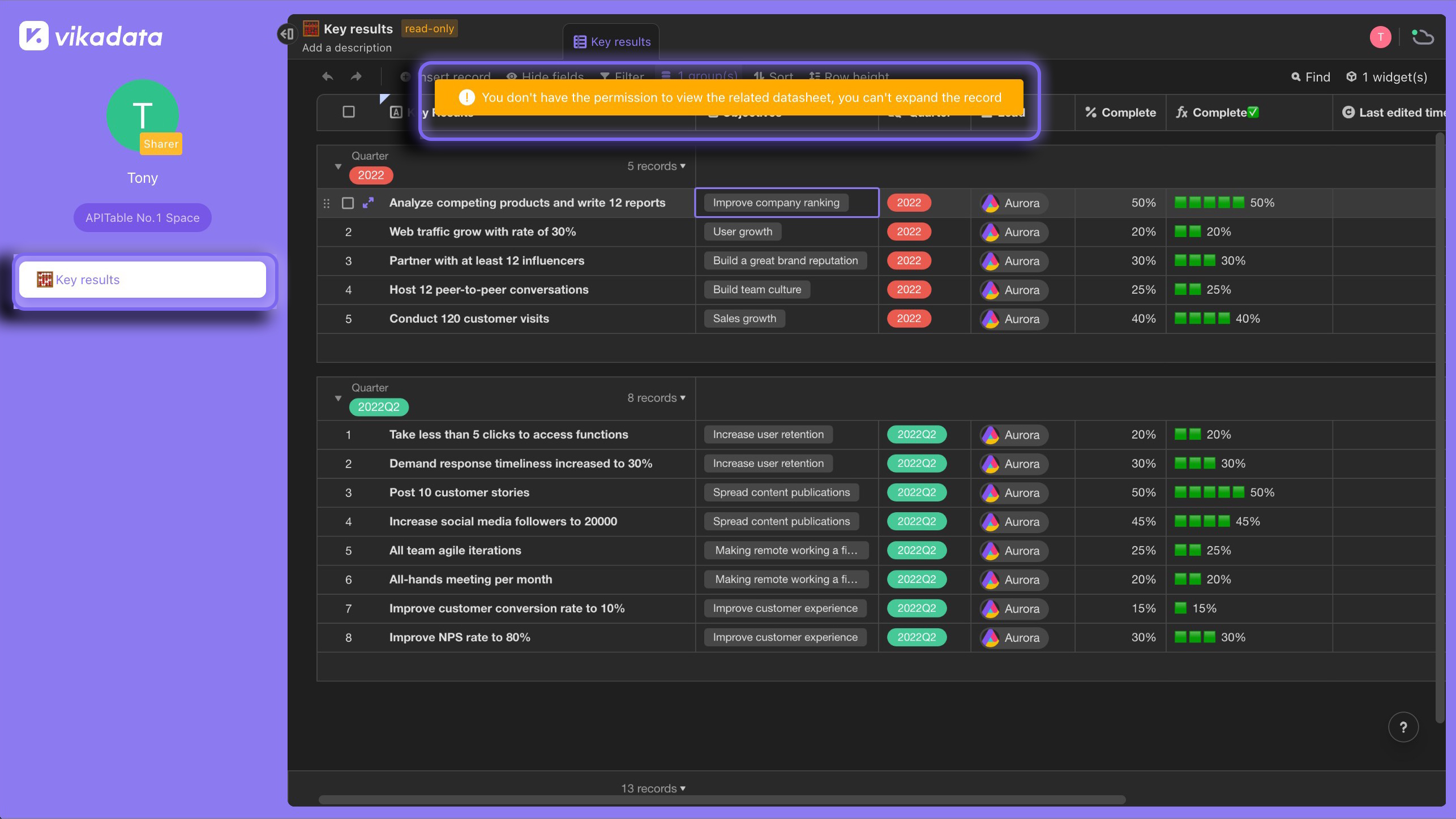Click the Tony profile avatar in the sidebar

[143, 115]
